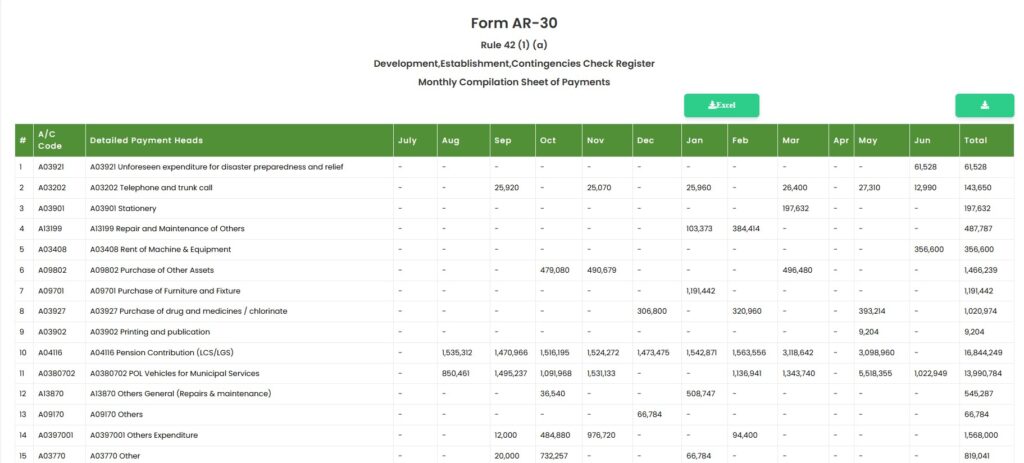Image resolution: width=1024 pixels, height=463 pixels.
Task: Click the 61,528 Total value for A03921
Action: pyautogui.click(x=977, y=167)
